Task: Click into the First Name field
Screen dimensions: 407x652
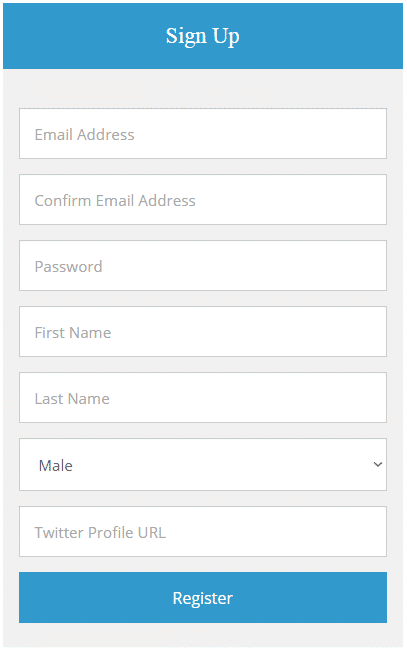Action: tap(203, 332)
